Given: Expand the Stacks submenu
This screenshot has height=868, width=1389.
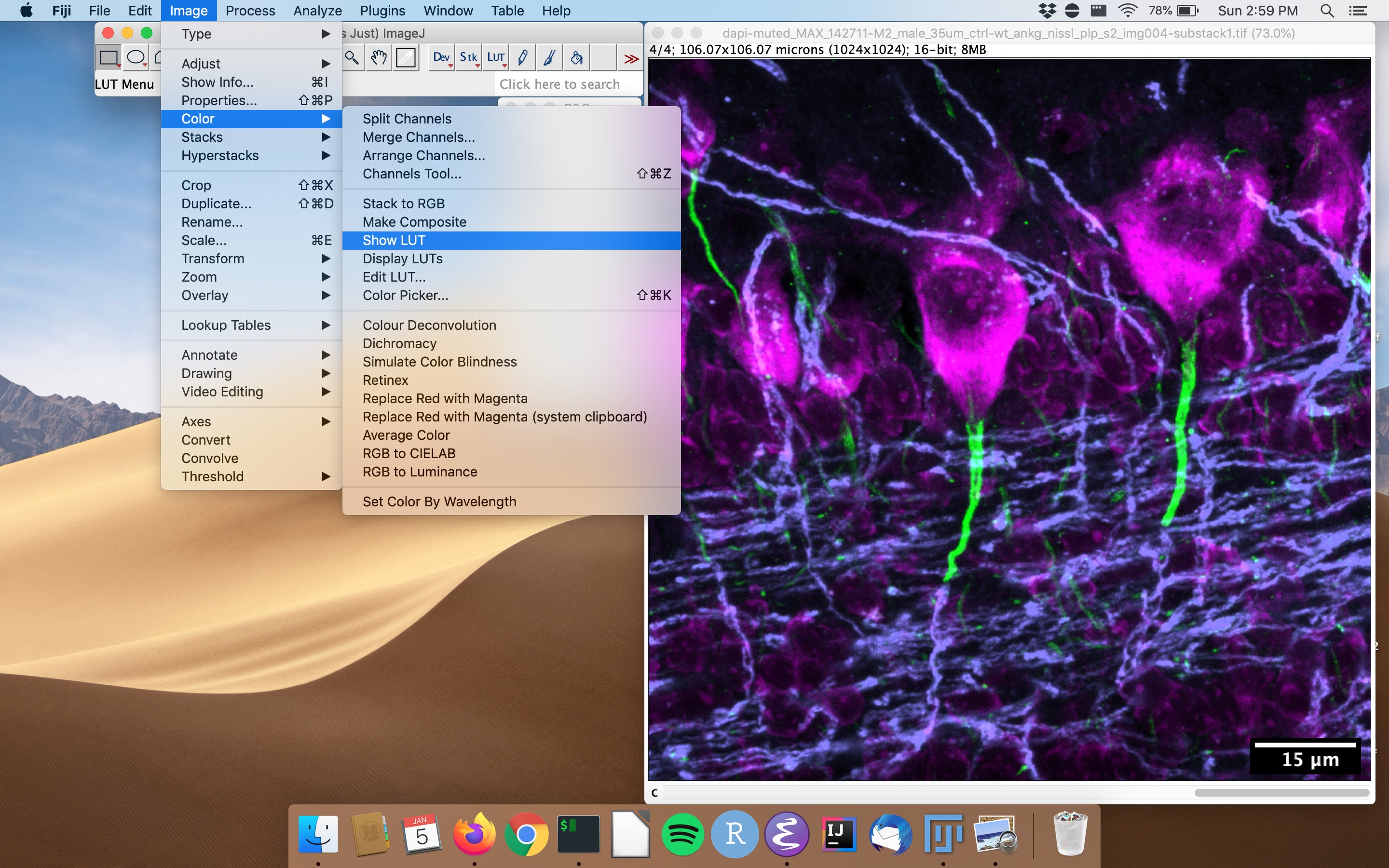Looking at the screenshot, I should pyautogui.click(x=201, y=137).
